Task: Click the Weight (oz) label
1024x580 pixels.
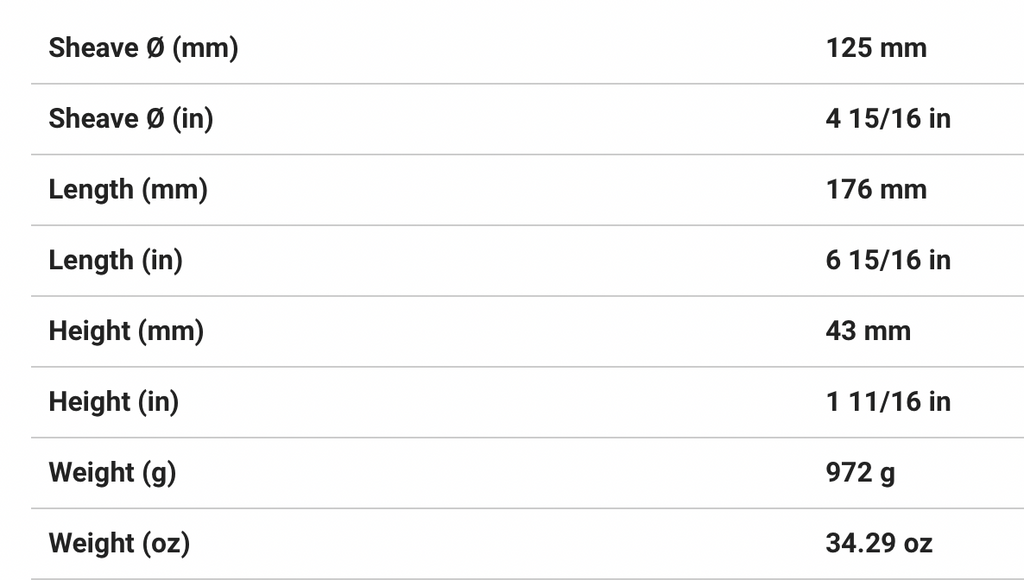Action: click(119, 544)
